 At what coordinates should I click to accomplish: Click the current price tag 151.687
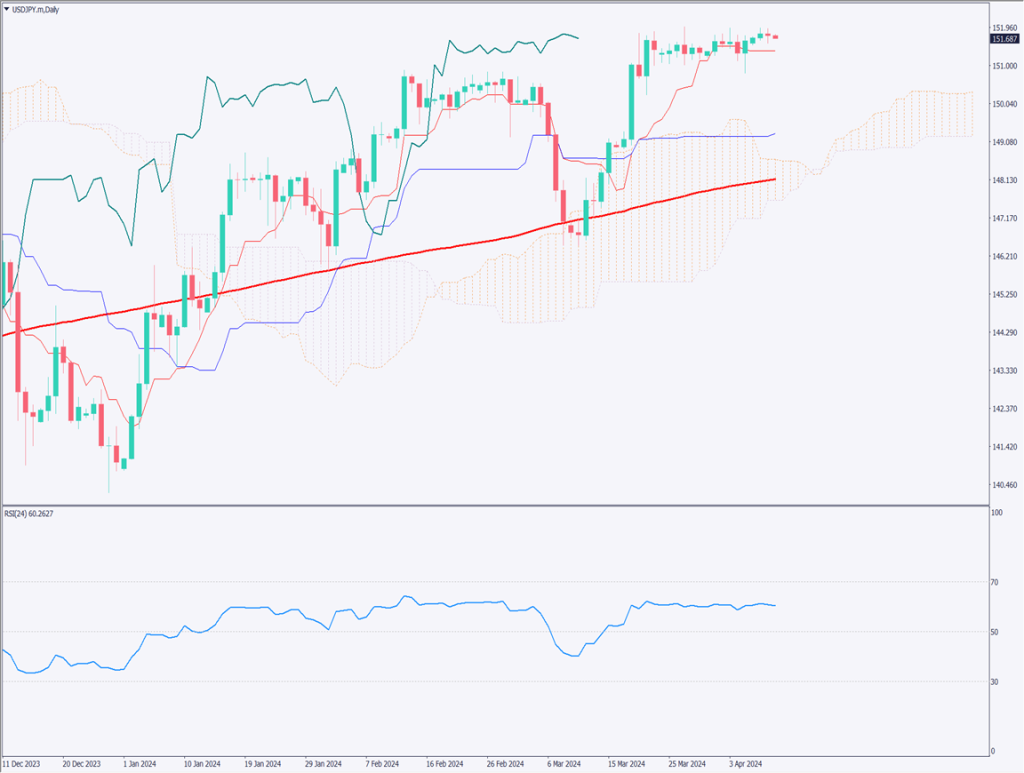1004,39
